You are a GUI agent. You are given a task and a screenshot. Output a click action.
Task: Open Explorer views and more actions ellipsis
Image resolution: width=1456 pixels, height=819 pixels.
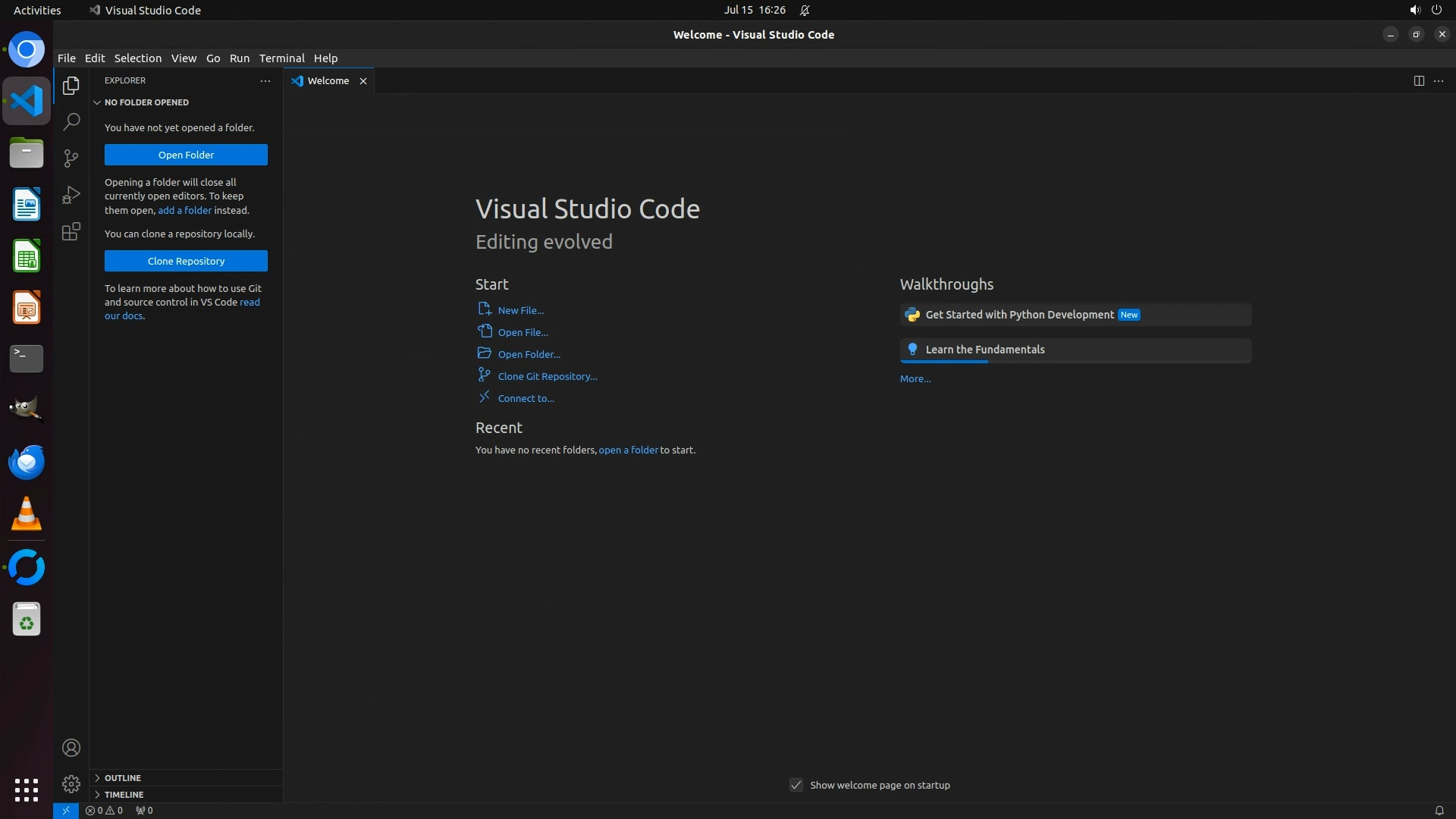[265, 80]
